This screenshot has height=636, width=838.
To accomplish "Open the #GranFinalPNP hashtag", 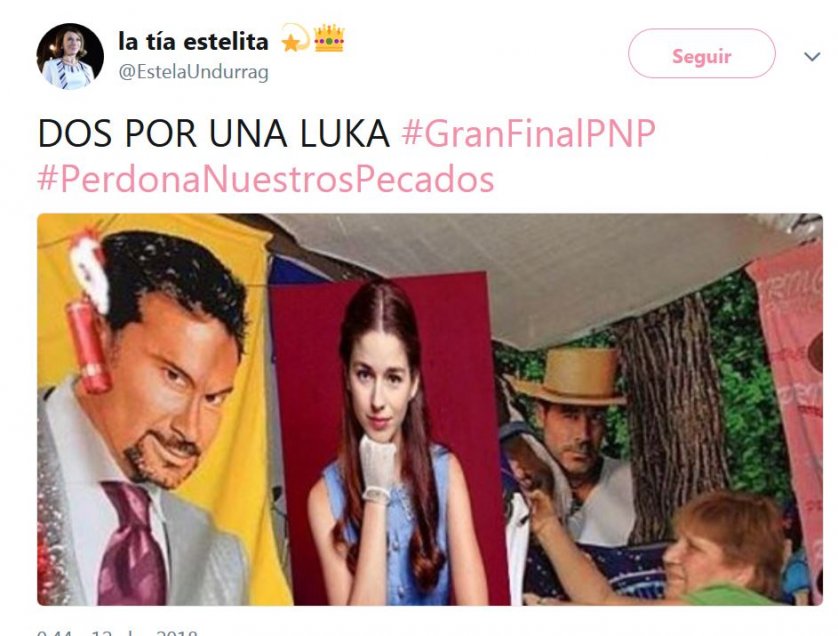I will click(528, 133).
